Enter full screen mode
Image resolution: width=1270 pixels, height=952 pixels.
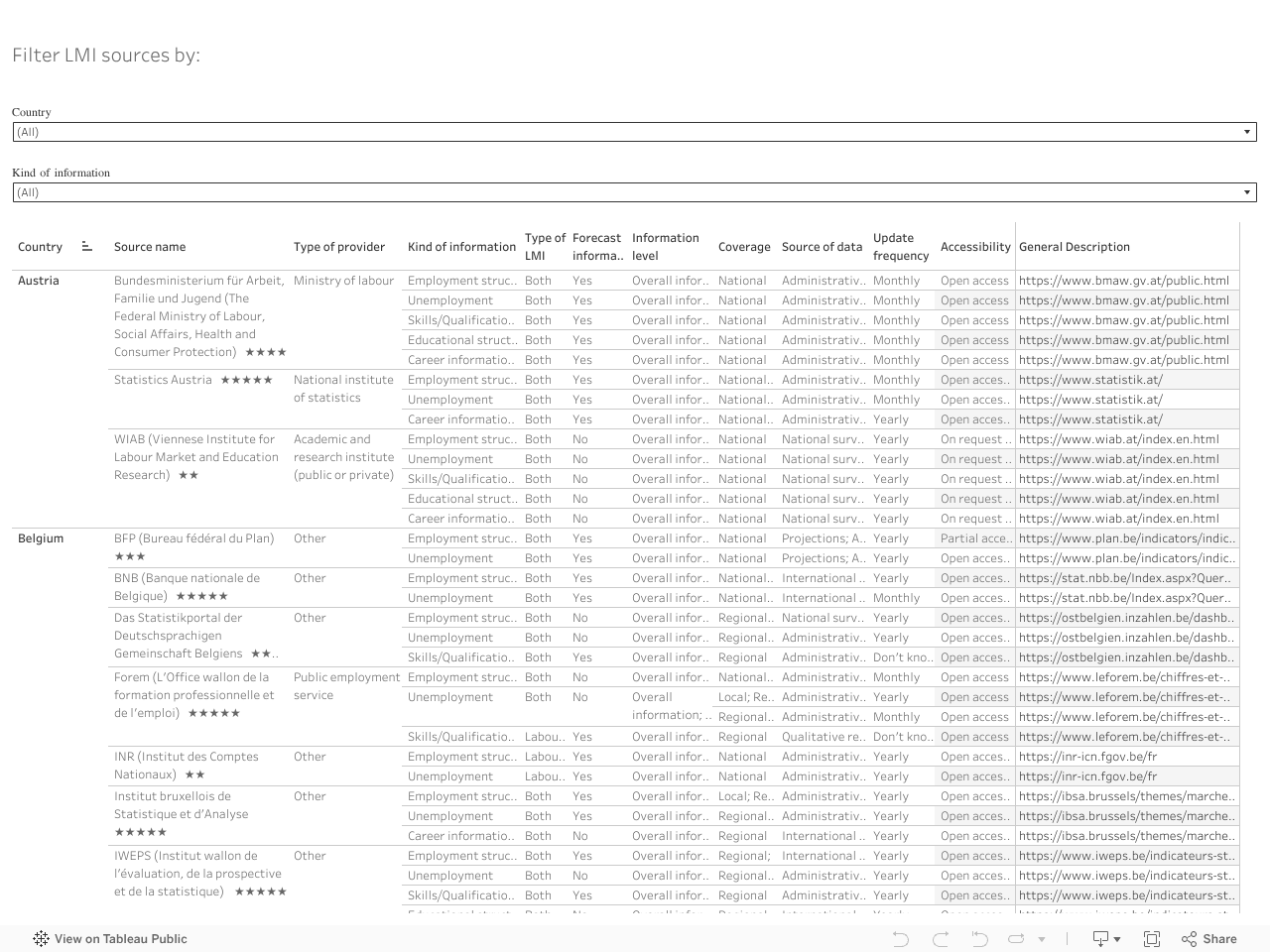(x=1152, y=939)
